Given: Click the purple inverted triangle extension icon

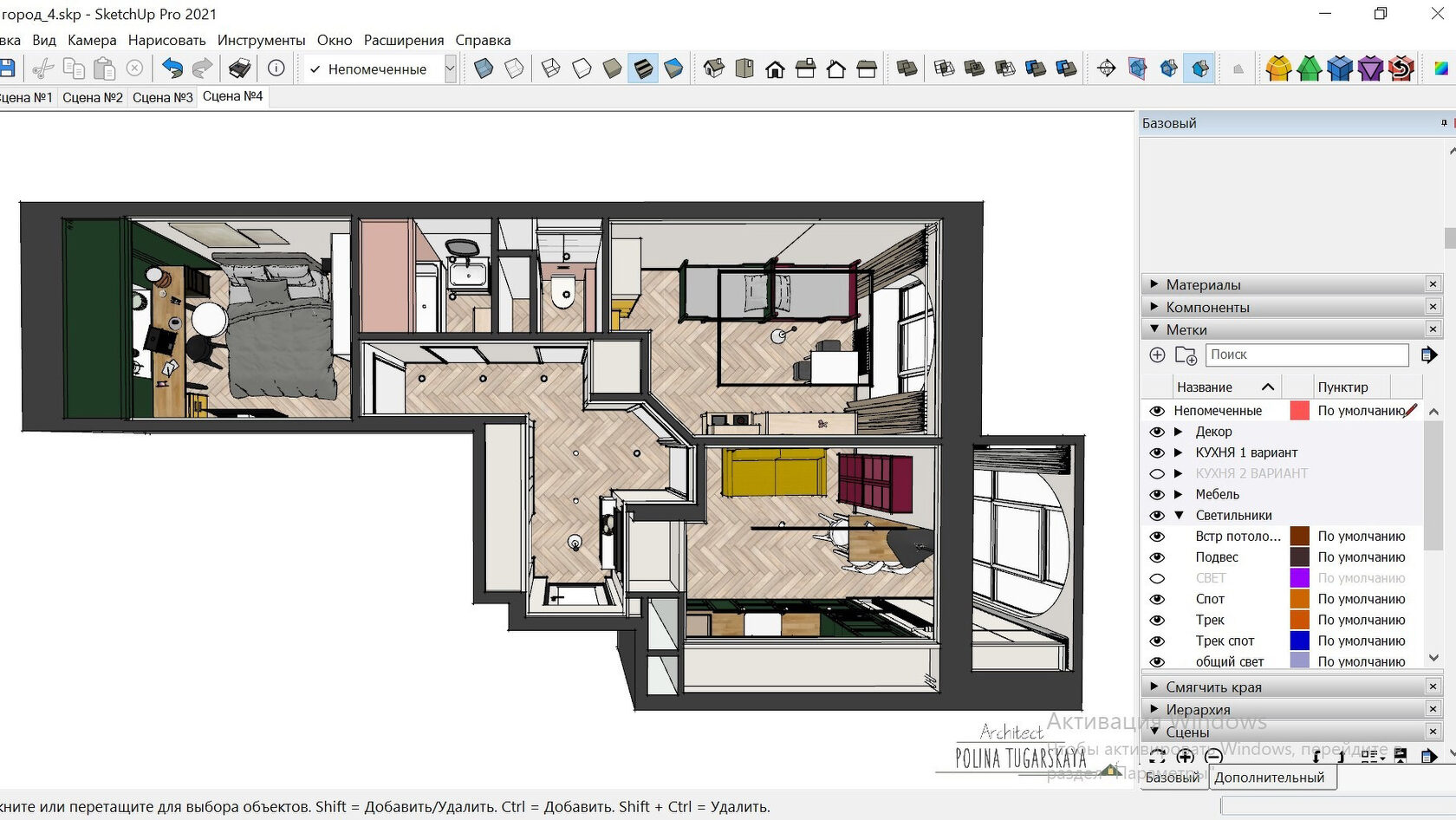Looking at the screenshot, I should [x=1370, y=68].
